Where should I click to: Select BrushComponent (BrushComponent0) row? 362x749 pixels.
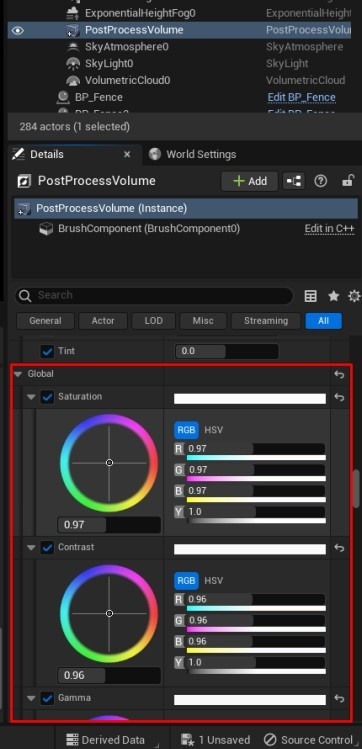coord(149,228)
